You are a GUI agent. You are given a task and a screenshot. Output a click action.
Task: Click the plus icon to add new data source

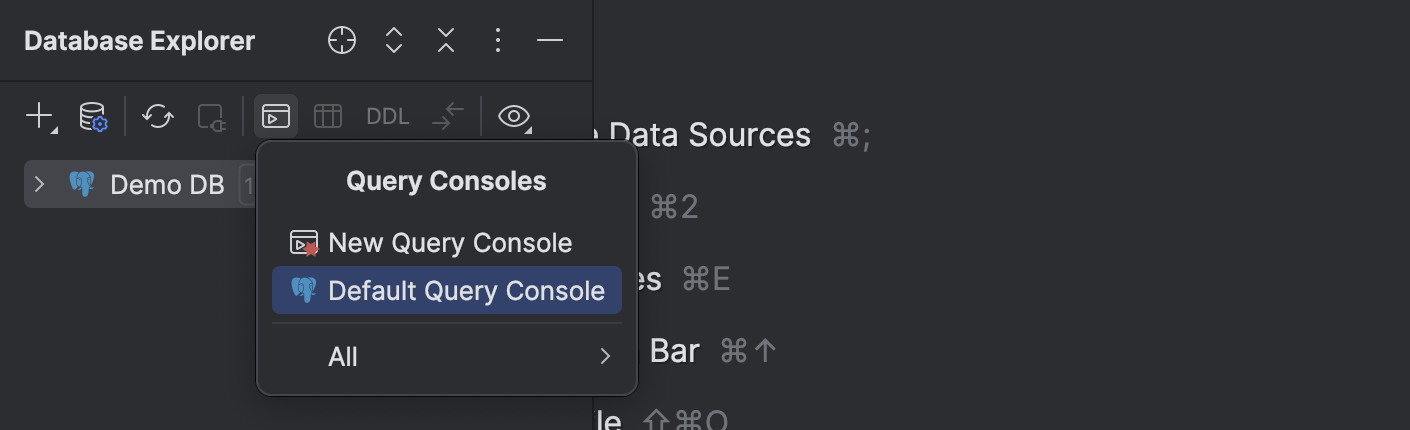[x=40, y=116]
